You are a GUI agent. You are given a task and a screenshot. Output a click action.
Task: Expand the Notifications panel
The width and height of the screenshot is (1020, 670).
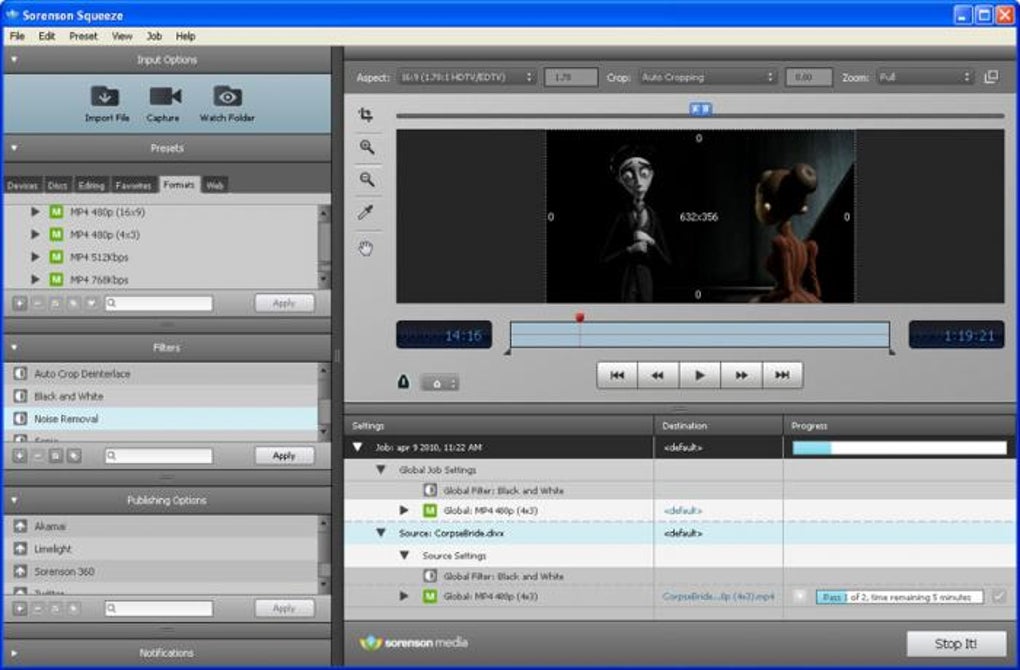tap(14, 653)
